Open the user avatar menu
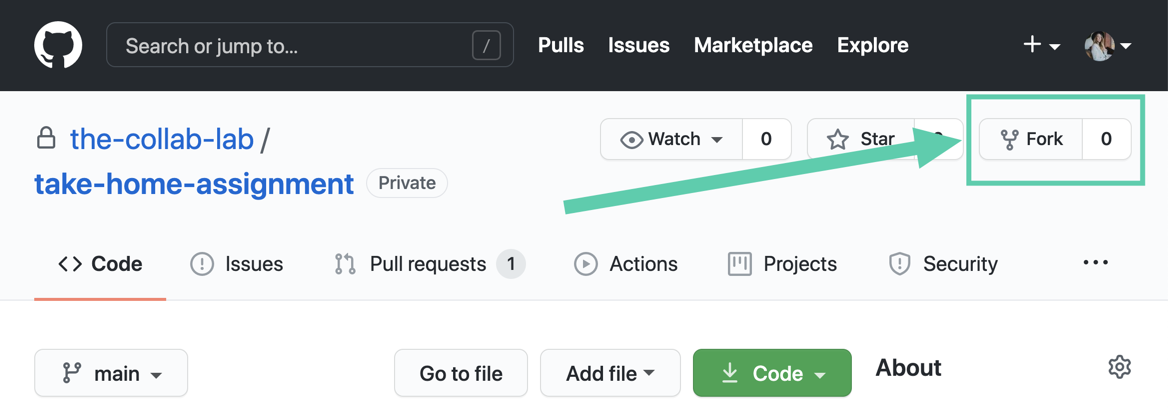 pyautogui.click(x=1108, y=45)
